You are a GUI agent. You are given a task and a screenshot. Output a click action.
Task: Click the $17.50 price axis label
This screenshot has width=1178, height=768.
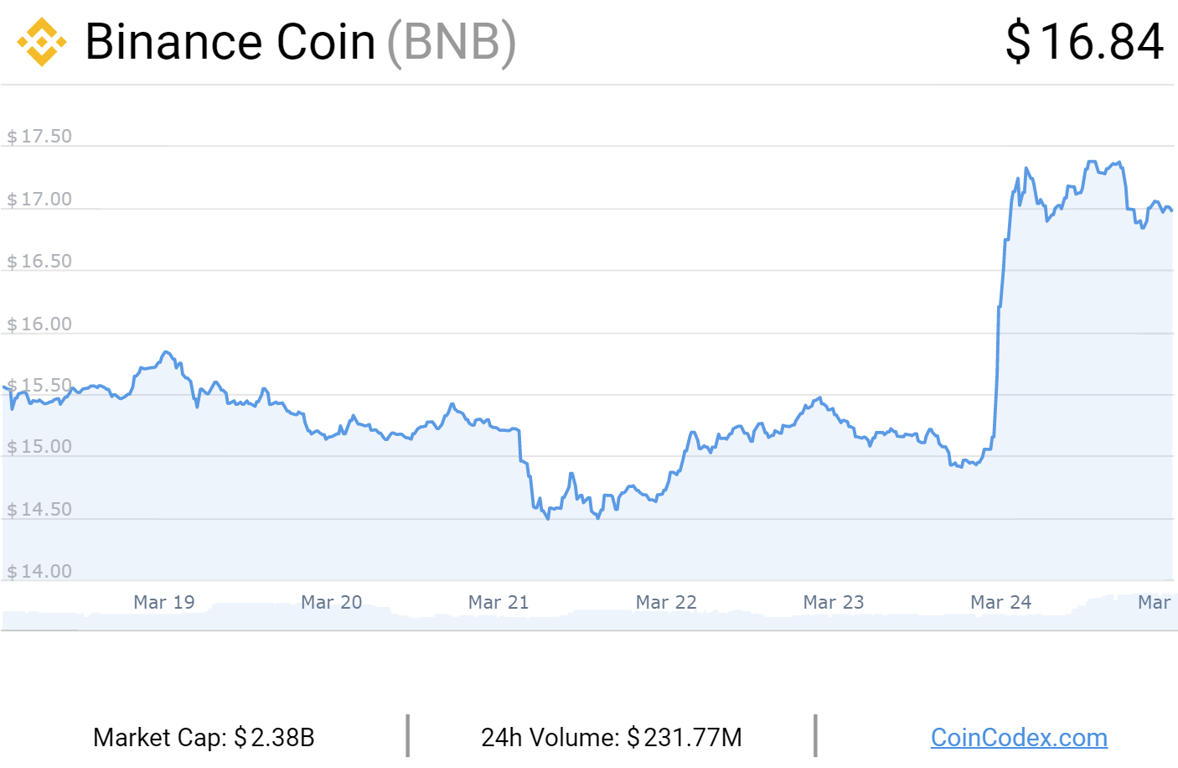(x=40, y=137)
